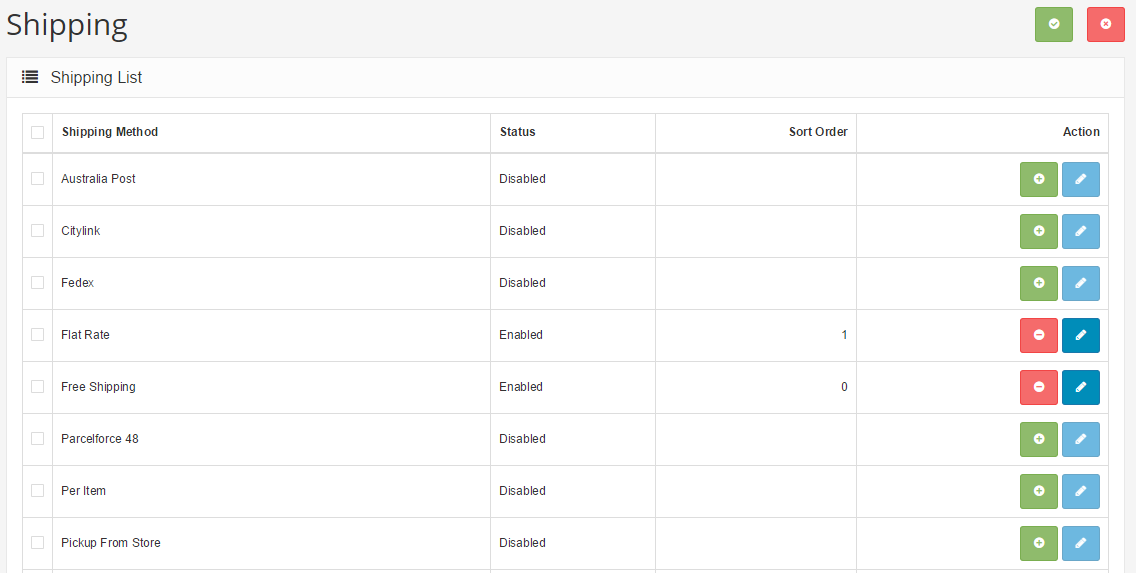Check the Fedex row checkbox

coord(38,283)
